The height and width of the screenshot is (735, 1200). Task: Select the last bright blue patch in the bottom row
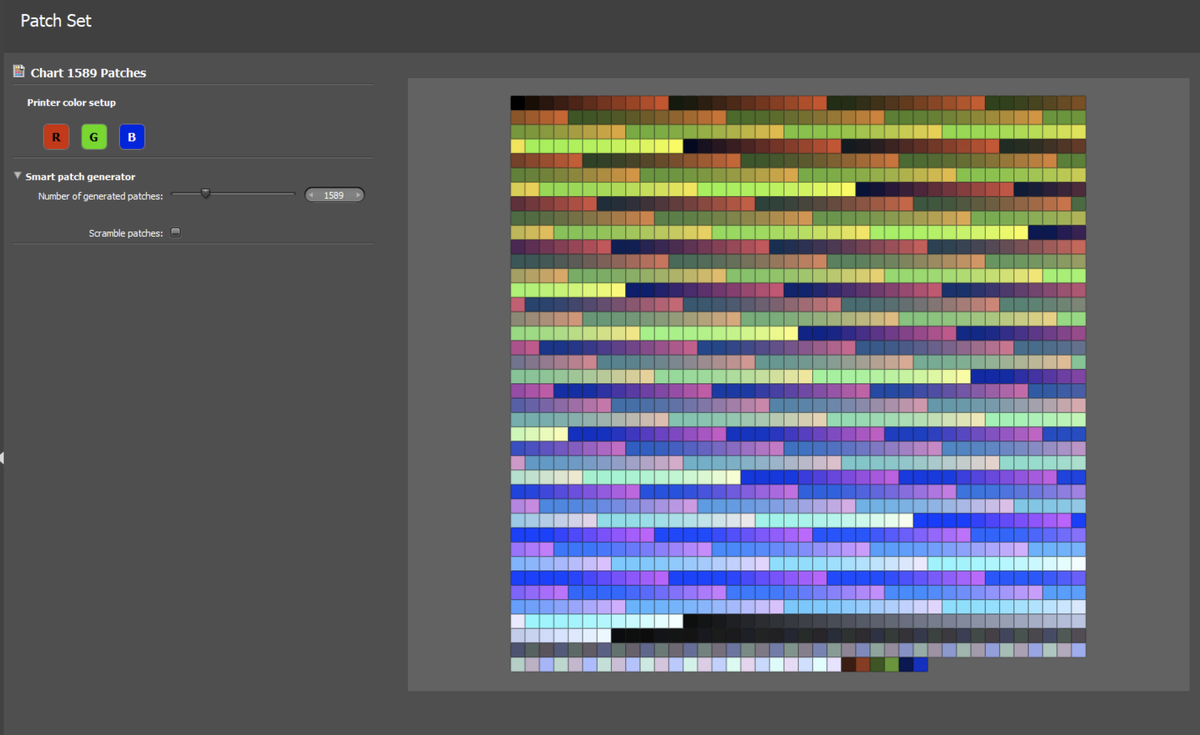coord(920,664)
